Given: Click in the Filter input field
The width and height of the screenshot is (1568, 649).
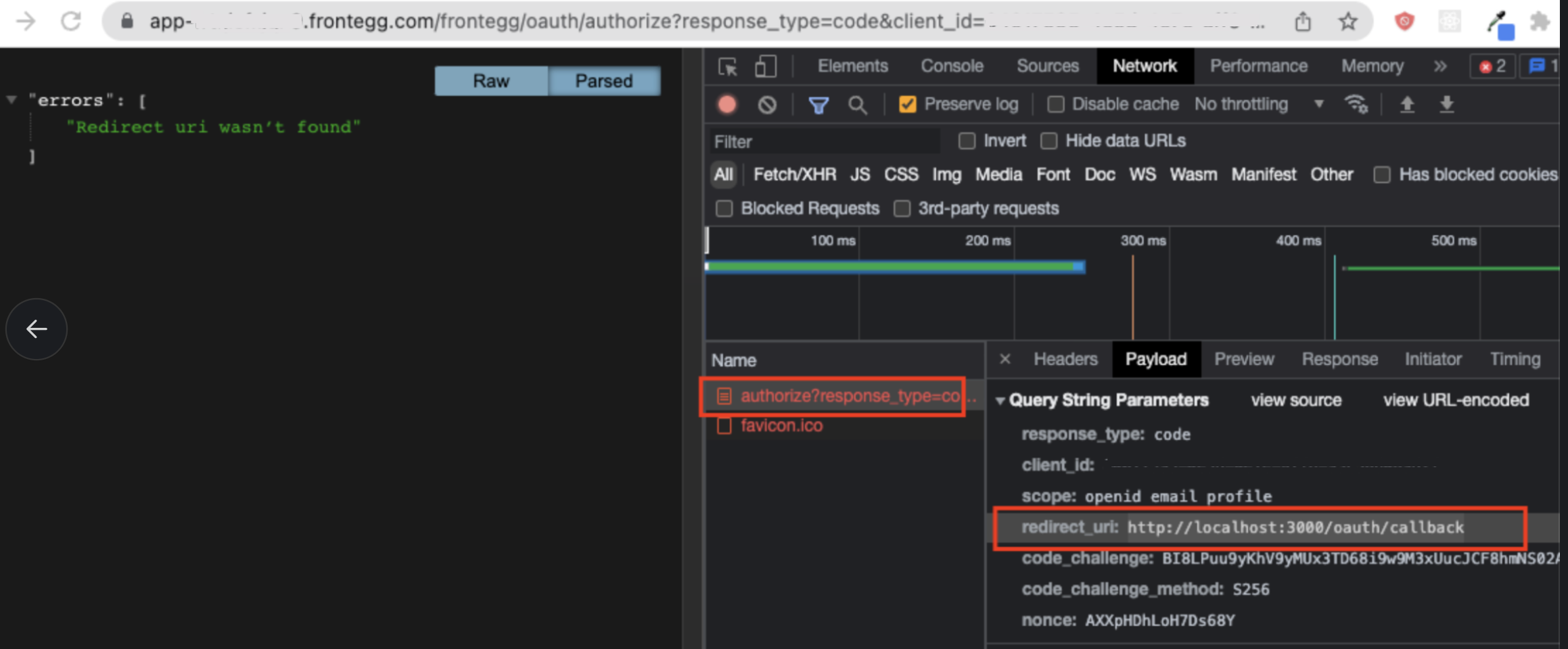Looking at the screenshot, I should (825, 141).
